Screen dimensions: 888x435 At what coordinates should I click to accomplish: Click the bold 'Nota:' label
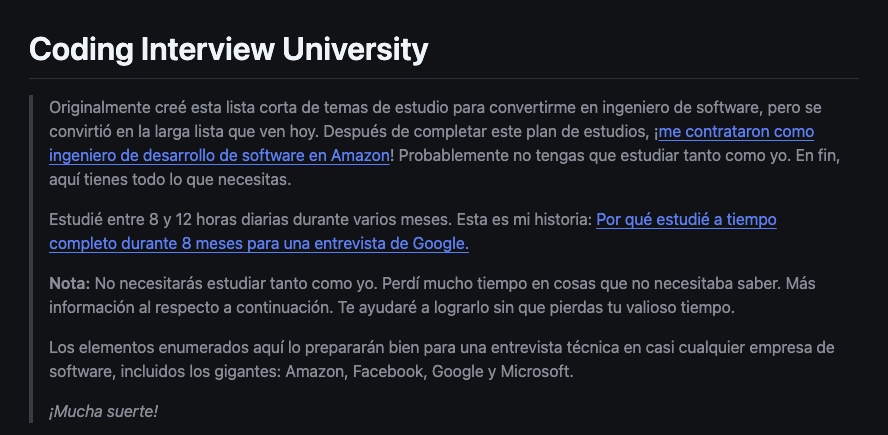[70, 283]
